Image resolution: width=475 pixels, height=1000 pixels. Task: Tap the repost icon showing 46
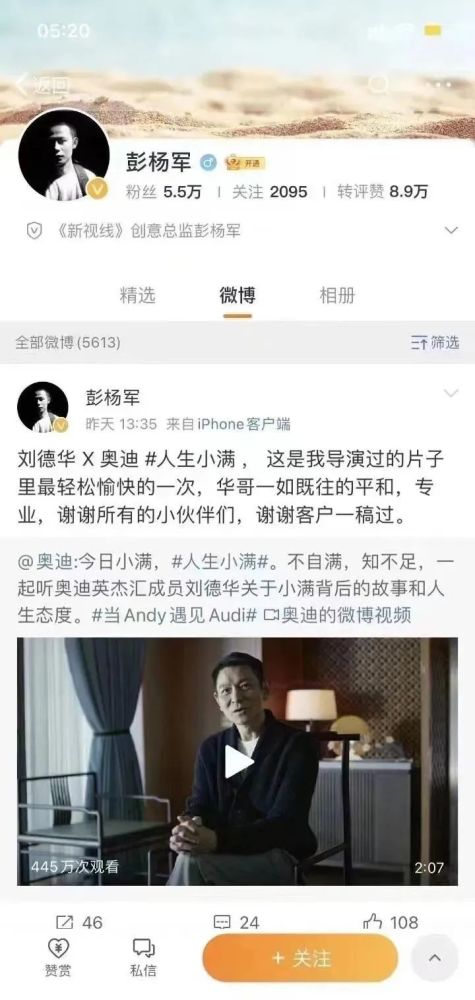(79, 922)
